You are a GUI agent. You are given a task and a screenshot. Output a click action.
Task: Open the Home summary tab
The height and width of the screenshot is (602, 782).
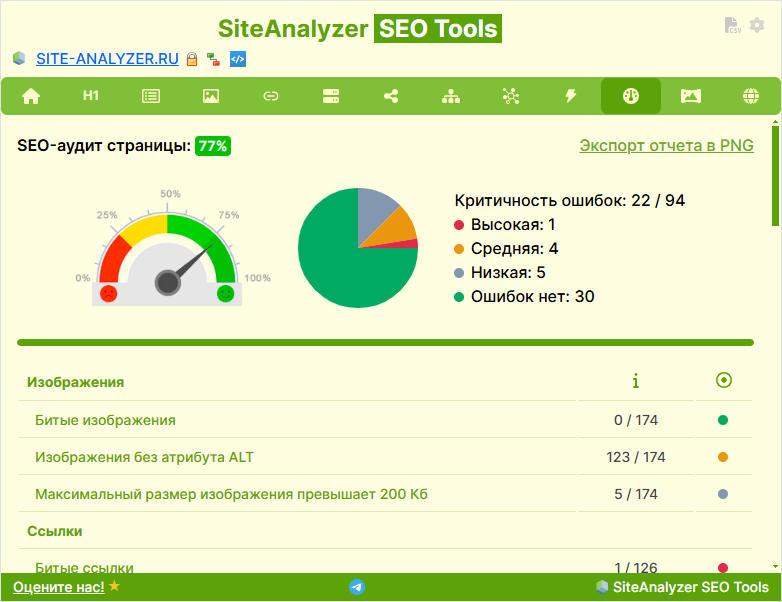click(x=31, y=96)
